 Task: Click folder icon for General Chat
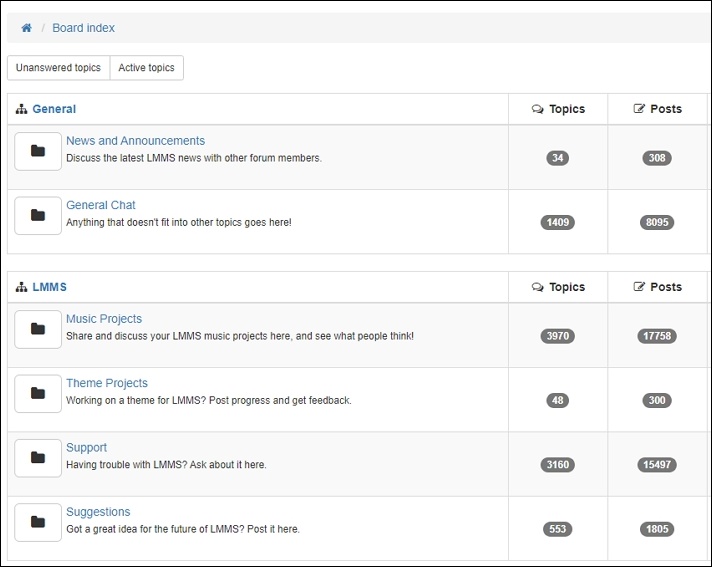pyautogui.click(x=38, y=216)
